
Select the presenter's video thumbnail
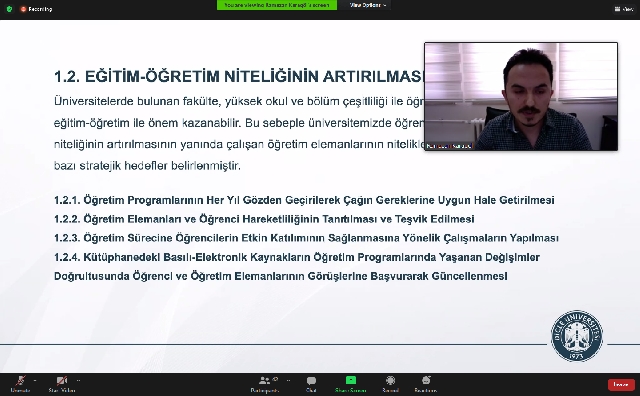tap(521, 96)
